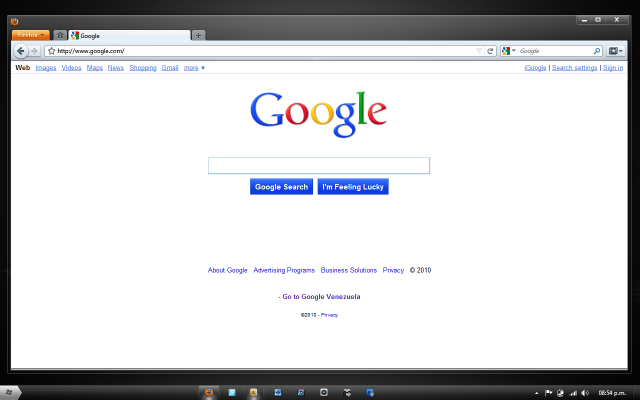Click the Google logo
Screen dimensions: 640x400
pyautogui.click(x=318, y=114)
